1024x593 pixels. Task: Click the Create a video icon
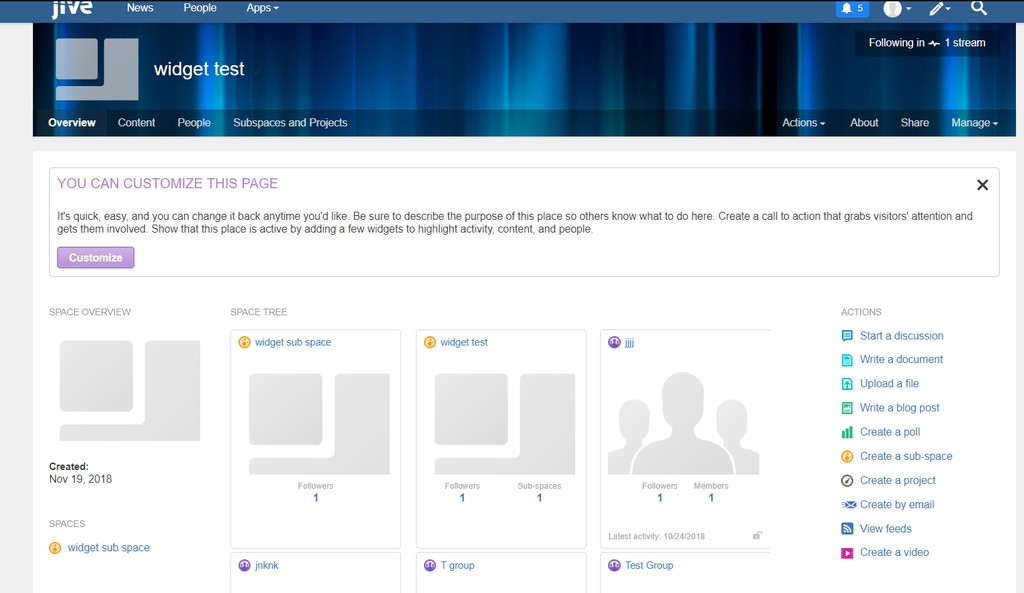tap(847, 553)
